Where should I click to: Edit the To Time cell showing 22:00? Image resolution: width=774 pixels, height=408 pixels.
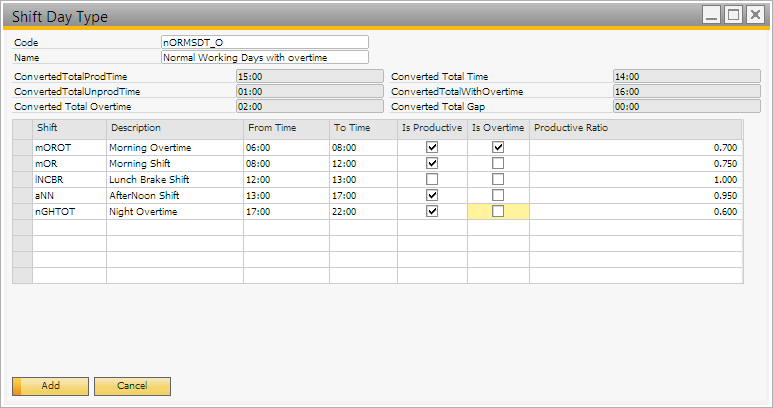[362, 212]
